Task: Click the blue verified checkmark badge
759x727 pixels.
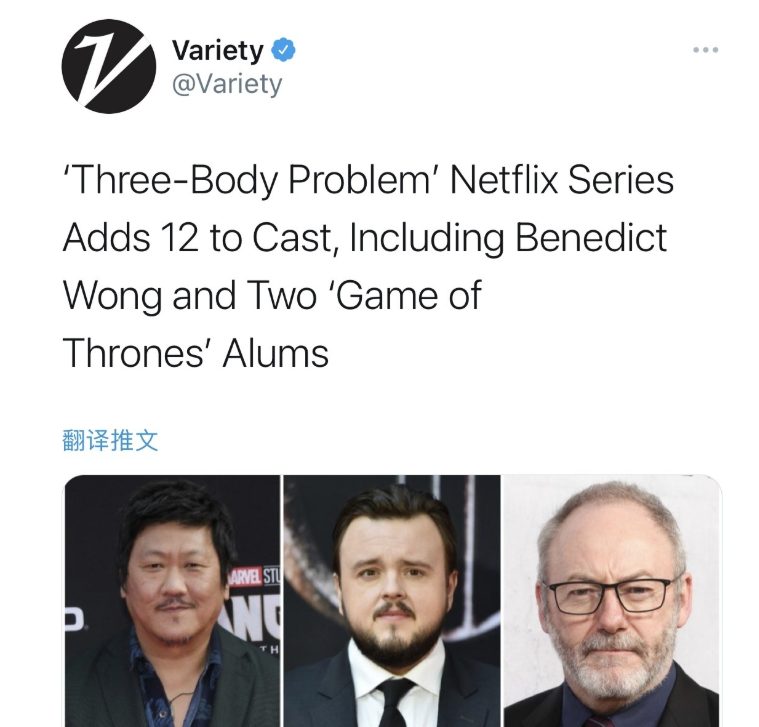Action: (x=283, y=49)
